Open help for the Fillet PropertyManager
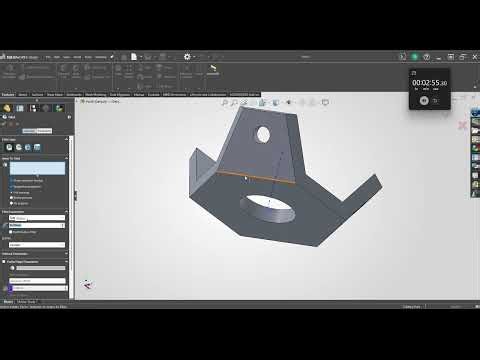 (69, 117)
